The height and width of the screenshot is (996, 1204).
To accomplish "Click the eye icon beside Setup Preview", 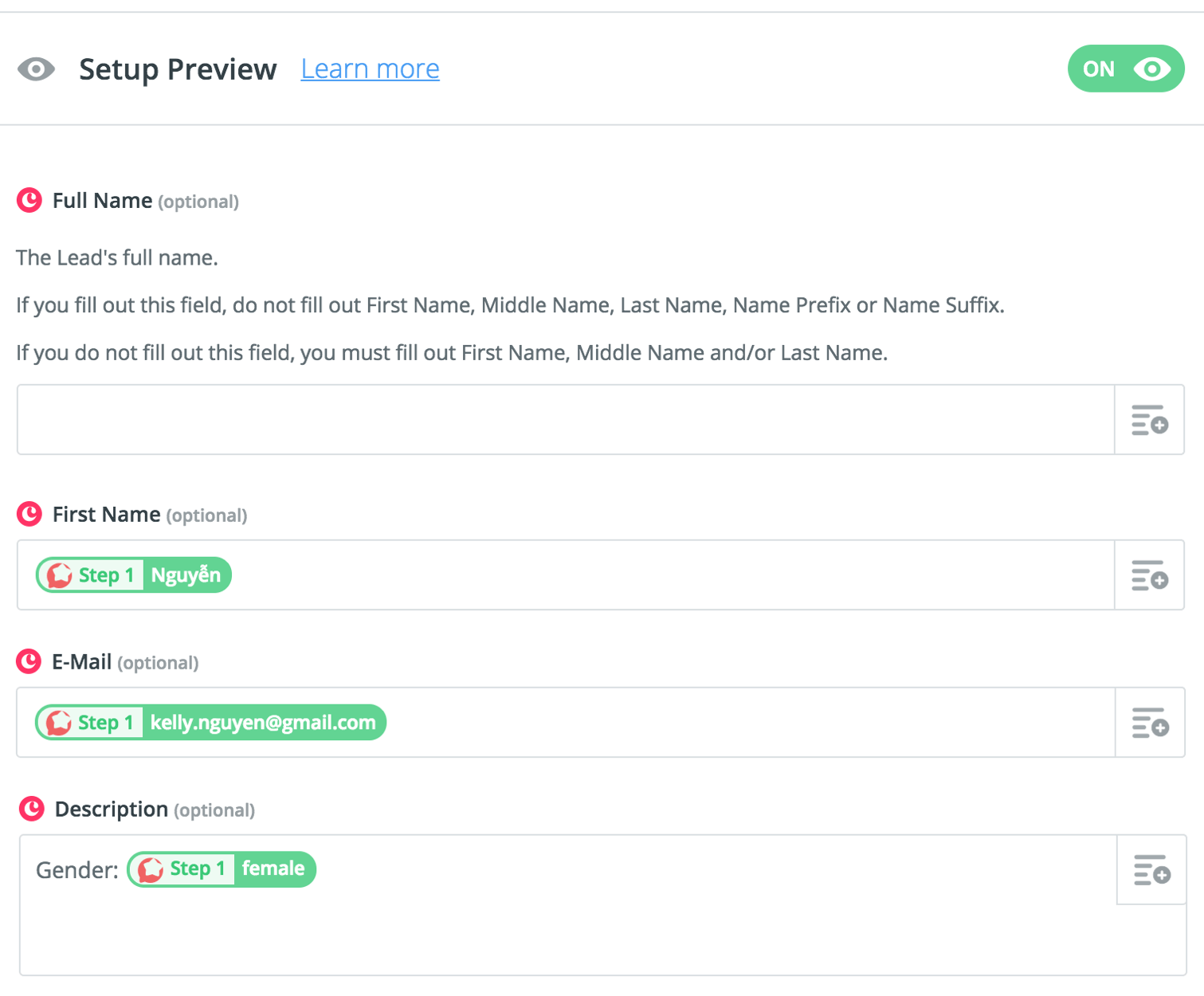I will point(36,69).
